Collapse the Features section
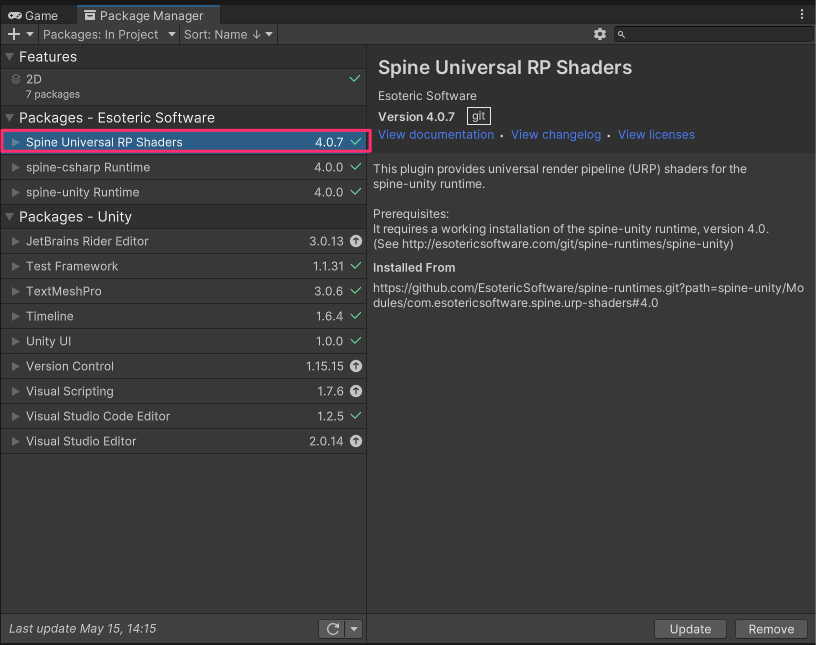 point(10,57)
